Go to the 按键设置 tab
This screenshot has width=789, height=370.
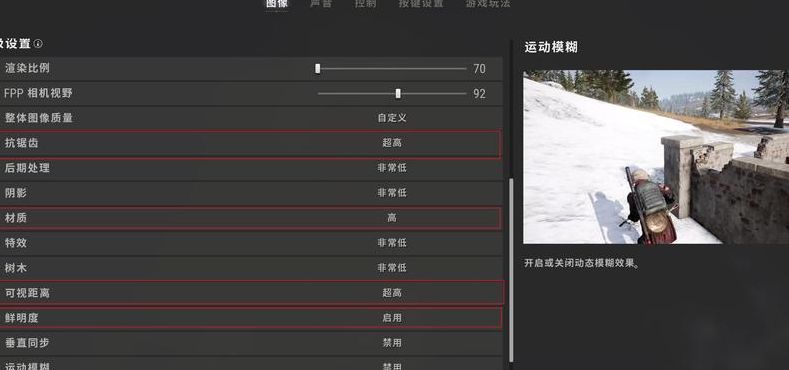coord(421,4)
